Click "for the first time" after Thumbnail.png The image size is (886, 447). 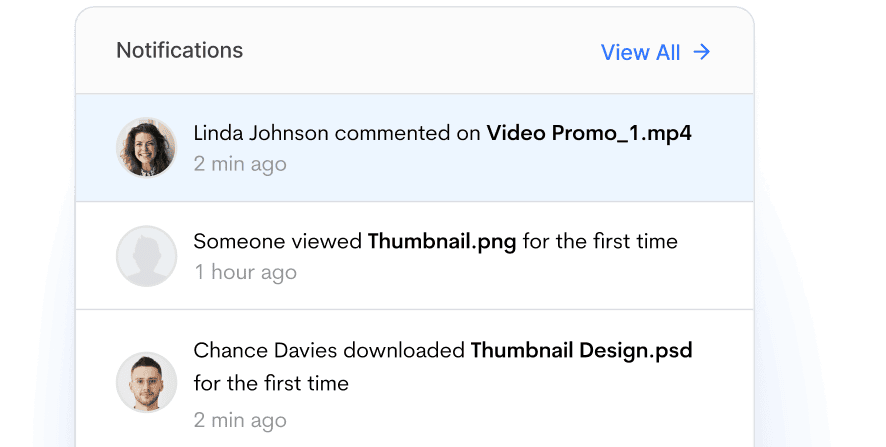599,241
